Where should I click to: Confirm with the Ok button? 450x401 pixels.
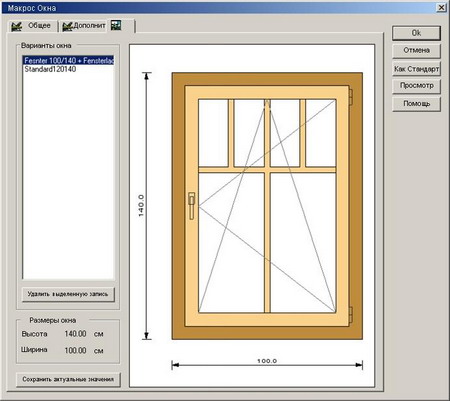pyautogui.click(x=416, y=33)
